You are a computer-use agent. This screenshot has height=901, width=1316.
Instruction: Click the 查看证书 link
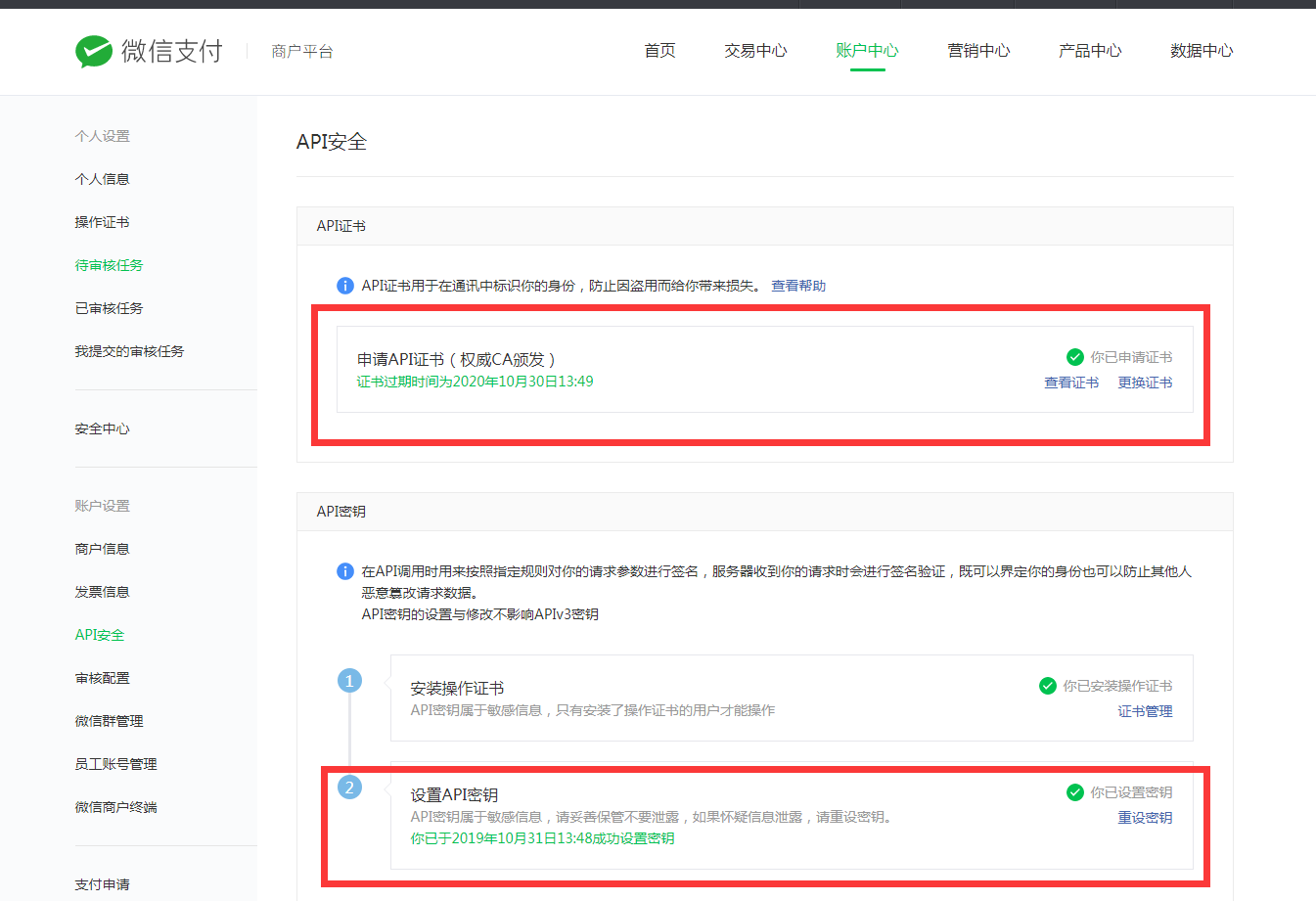tap(1071, 383)
